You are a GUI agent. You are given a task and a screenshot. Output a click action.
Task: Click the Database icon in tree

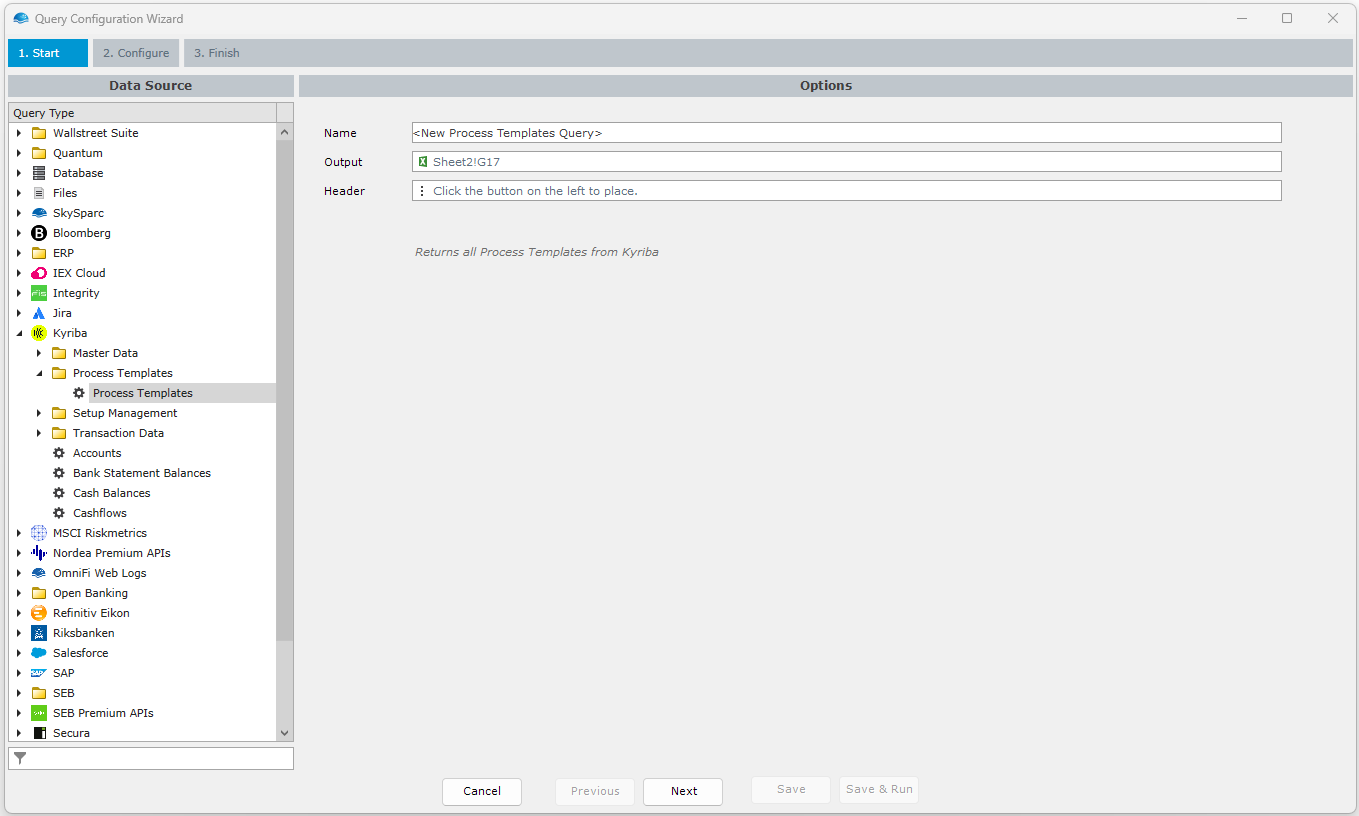(39, 173)
